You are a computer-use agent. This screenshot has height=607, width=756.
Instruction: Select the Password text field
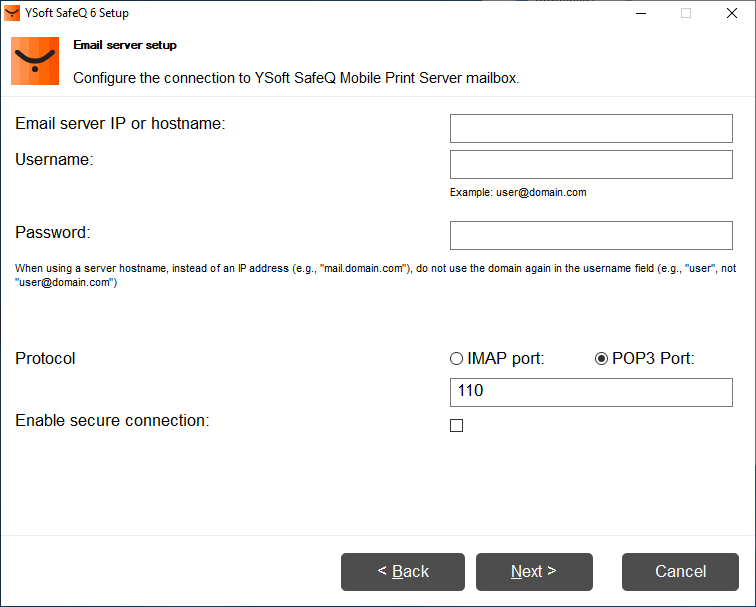[x=591, y=235]
